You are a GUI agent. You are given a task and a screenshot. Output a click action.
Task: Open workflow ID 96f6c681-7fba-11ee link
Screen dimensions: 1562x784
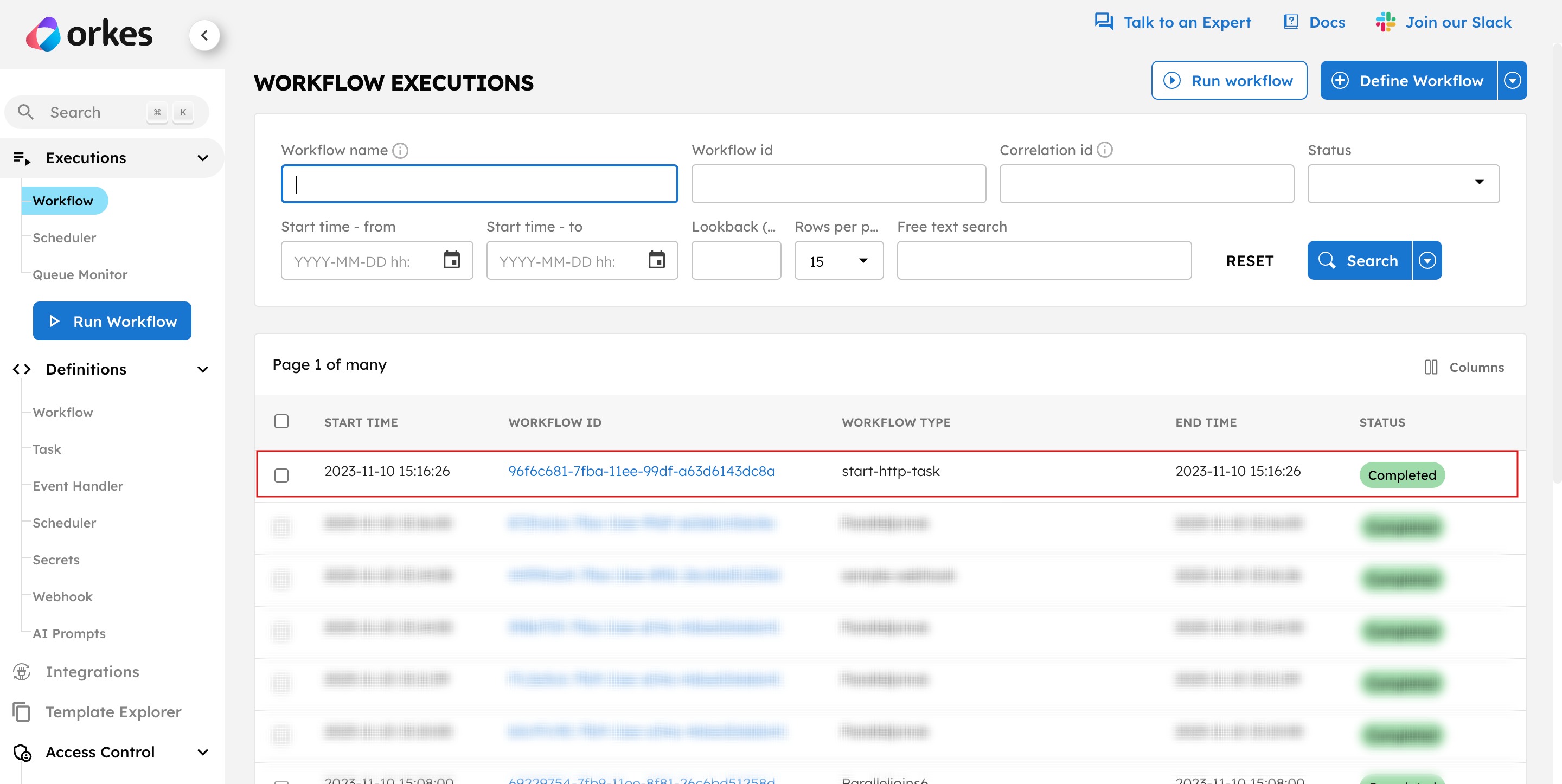(641, 471)
